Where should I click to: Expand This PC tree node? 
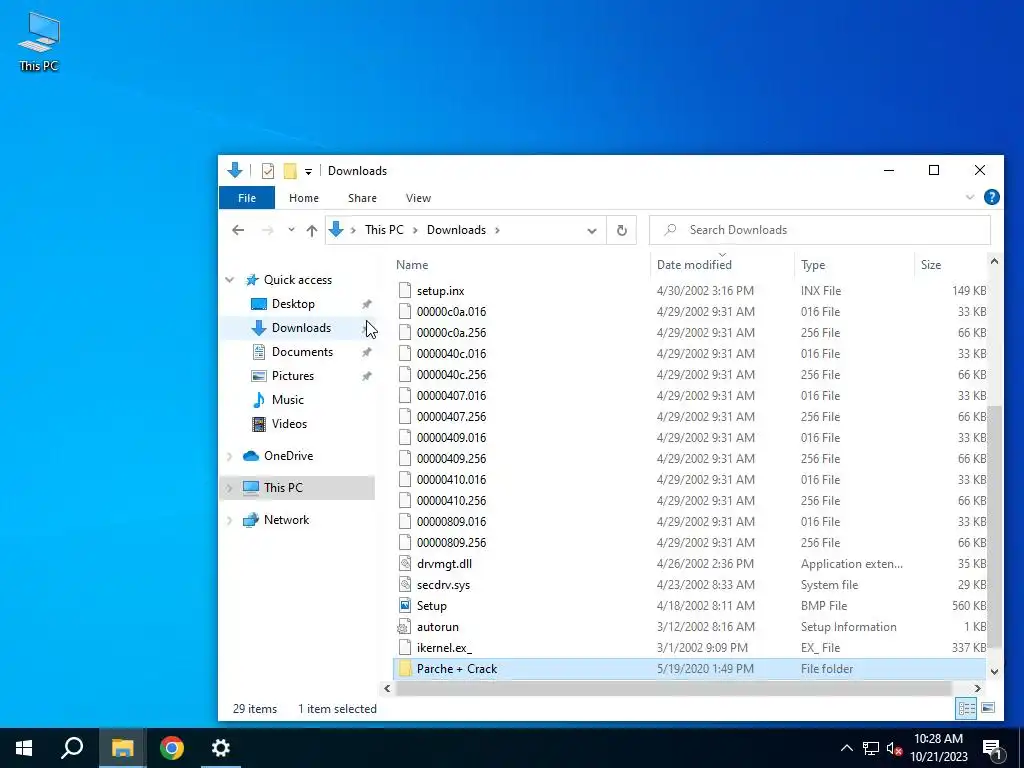point(230,488)
